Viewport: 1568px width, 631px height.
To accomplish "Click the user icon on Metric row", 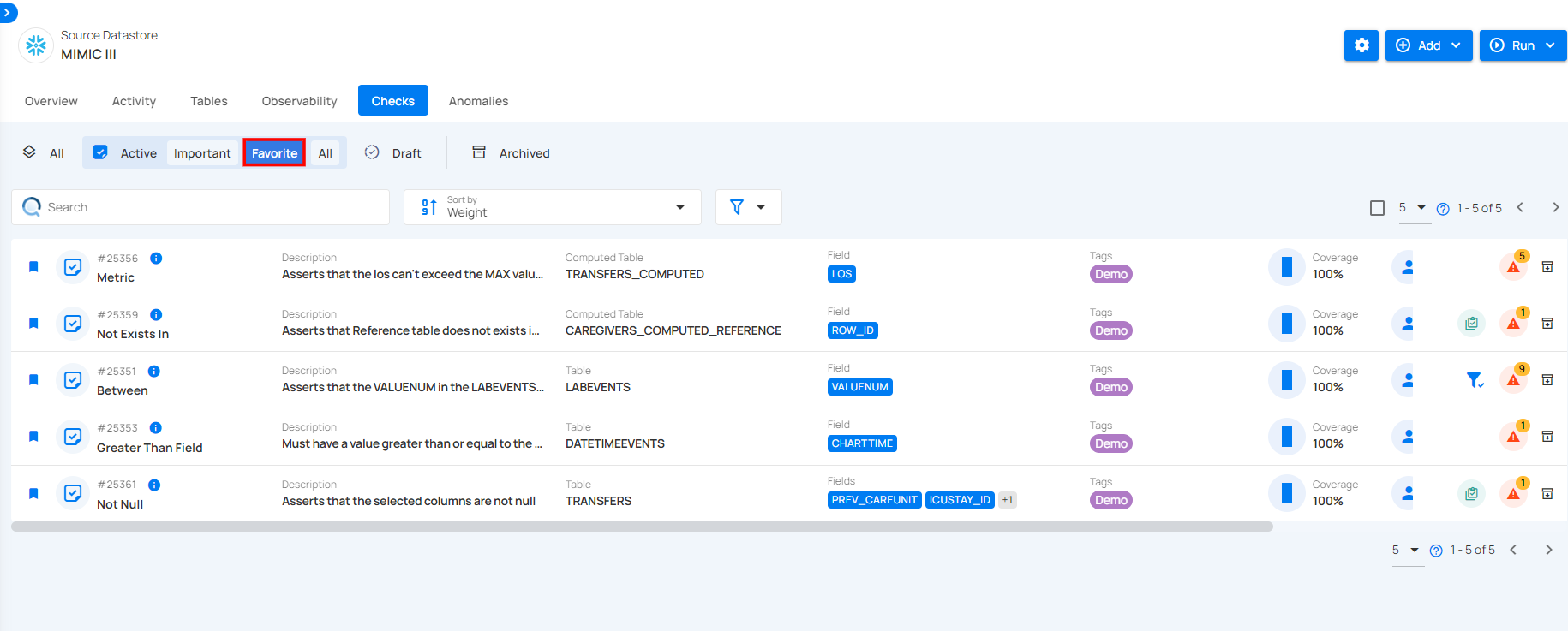I will 1406,266.
